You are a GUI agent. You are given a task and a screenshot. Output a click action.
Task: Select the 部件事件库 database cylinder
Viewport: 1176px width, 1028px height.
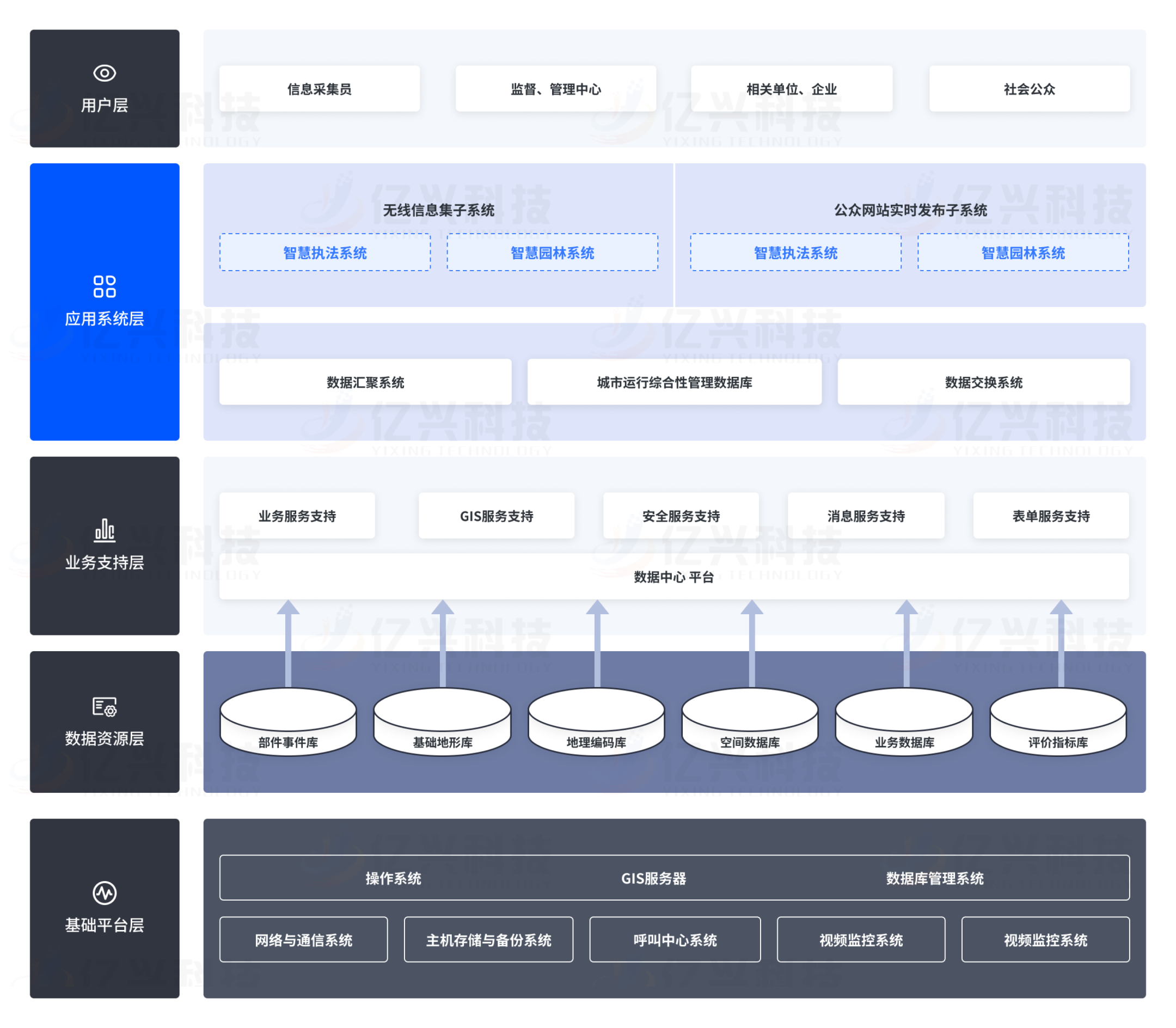coord(289,721)
